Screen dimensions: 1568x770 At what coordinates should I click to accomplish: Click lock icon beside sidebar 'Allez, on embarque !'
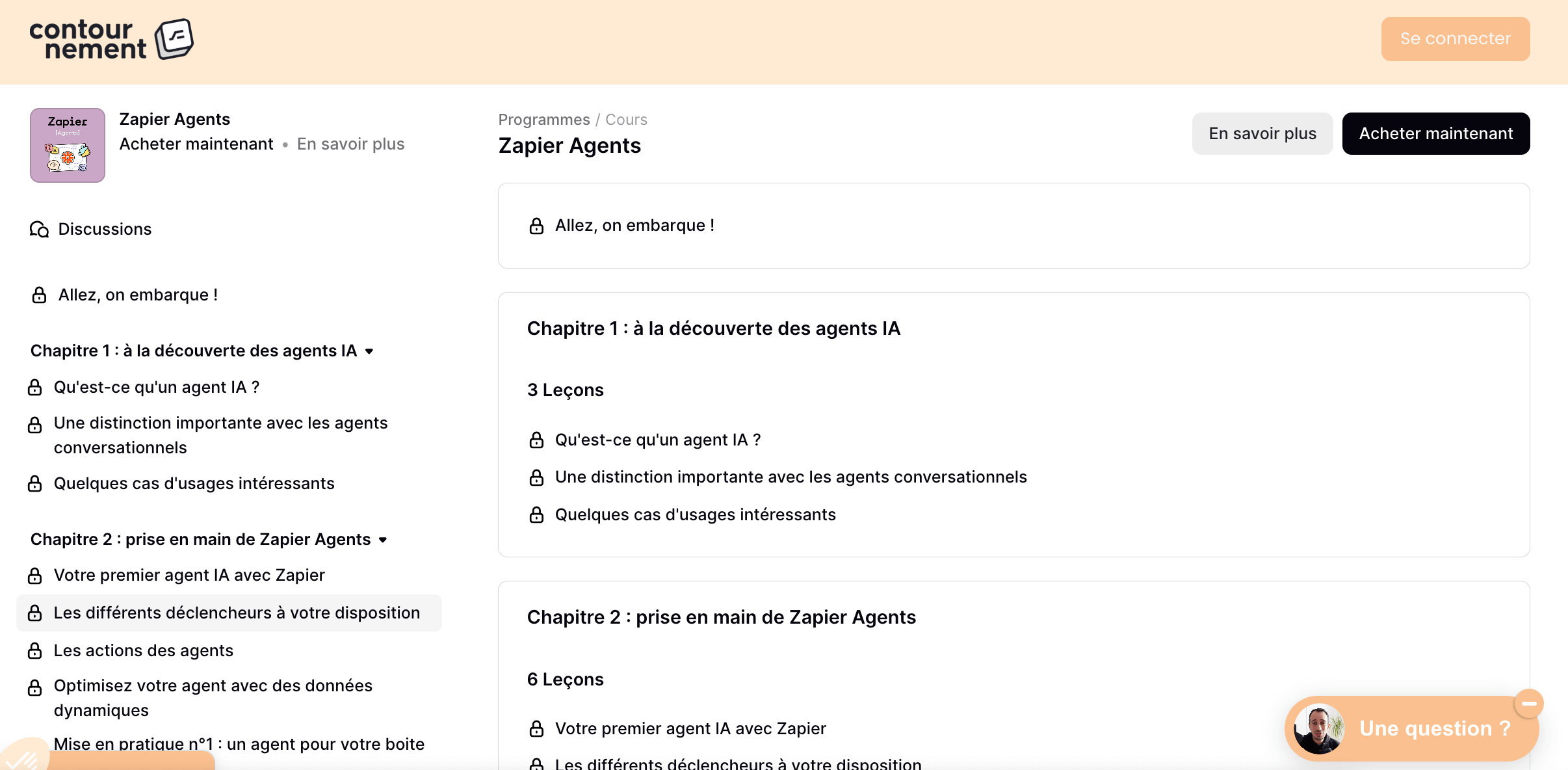click(x=39, y=295)
